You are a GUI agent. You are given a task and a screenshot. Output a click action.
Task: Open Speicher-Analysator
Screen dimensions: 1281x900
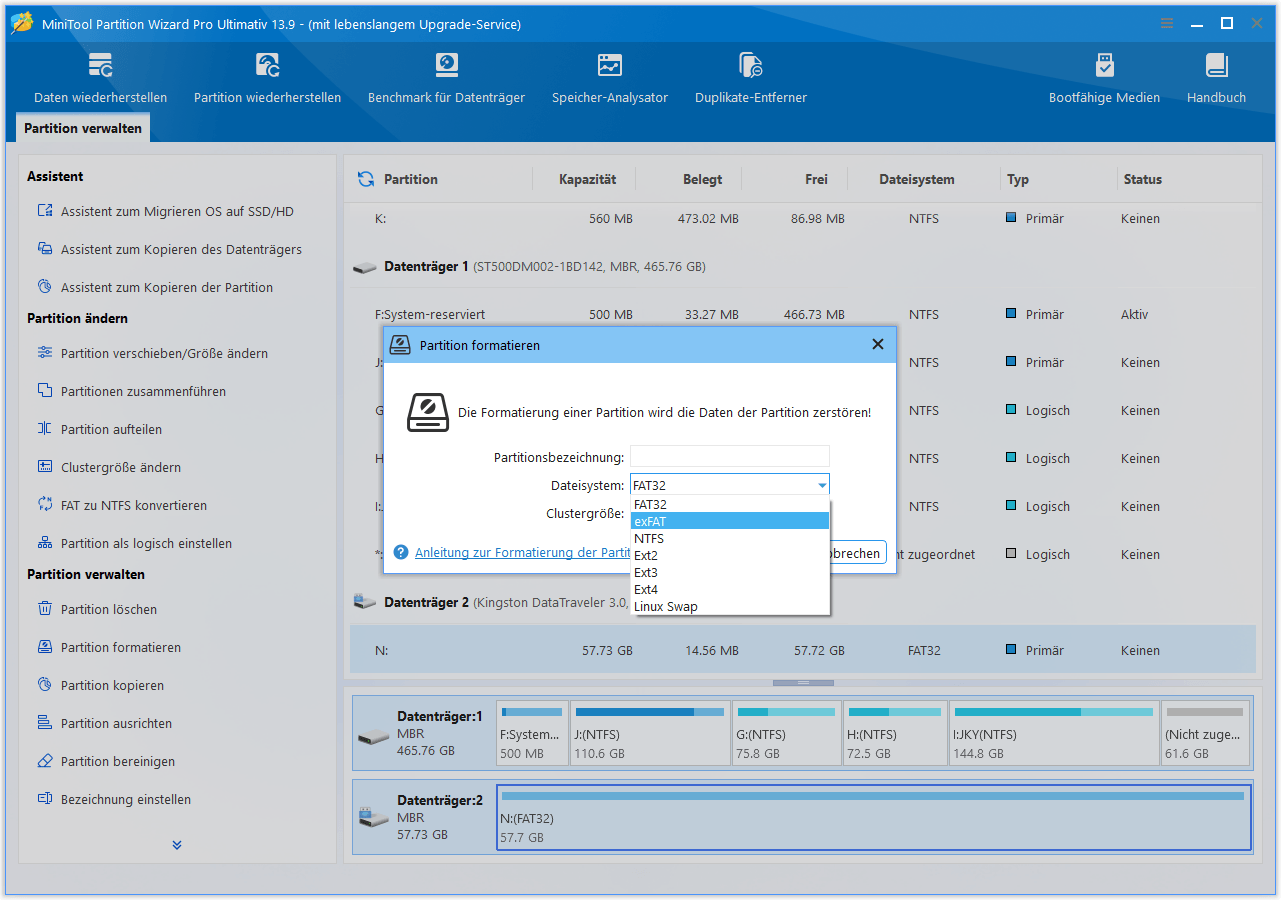tap(610, 78)
